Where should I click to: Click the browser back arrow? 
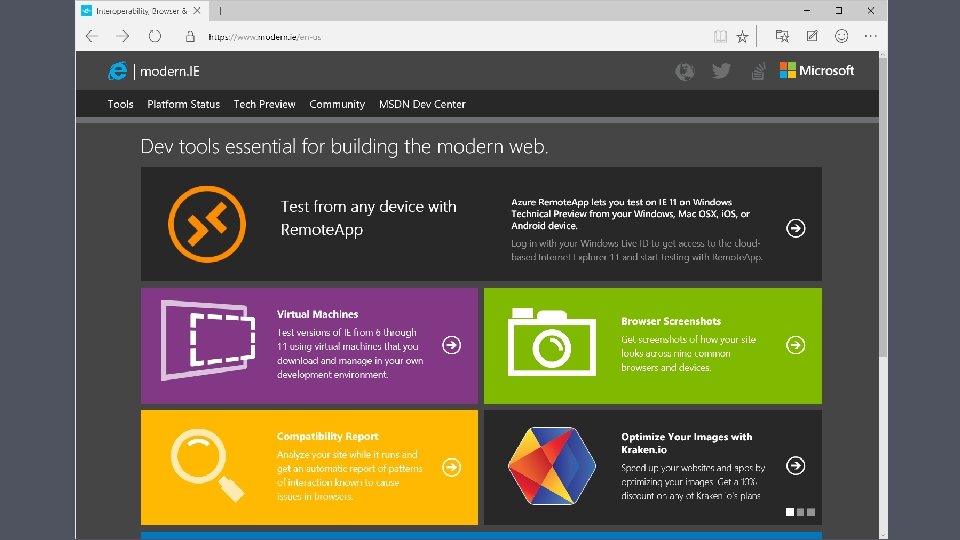(92, 36)
